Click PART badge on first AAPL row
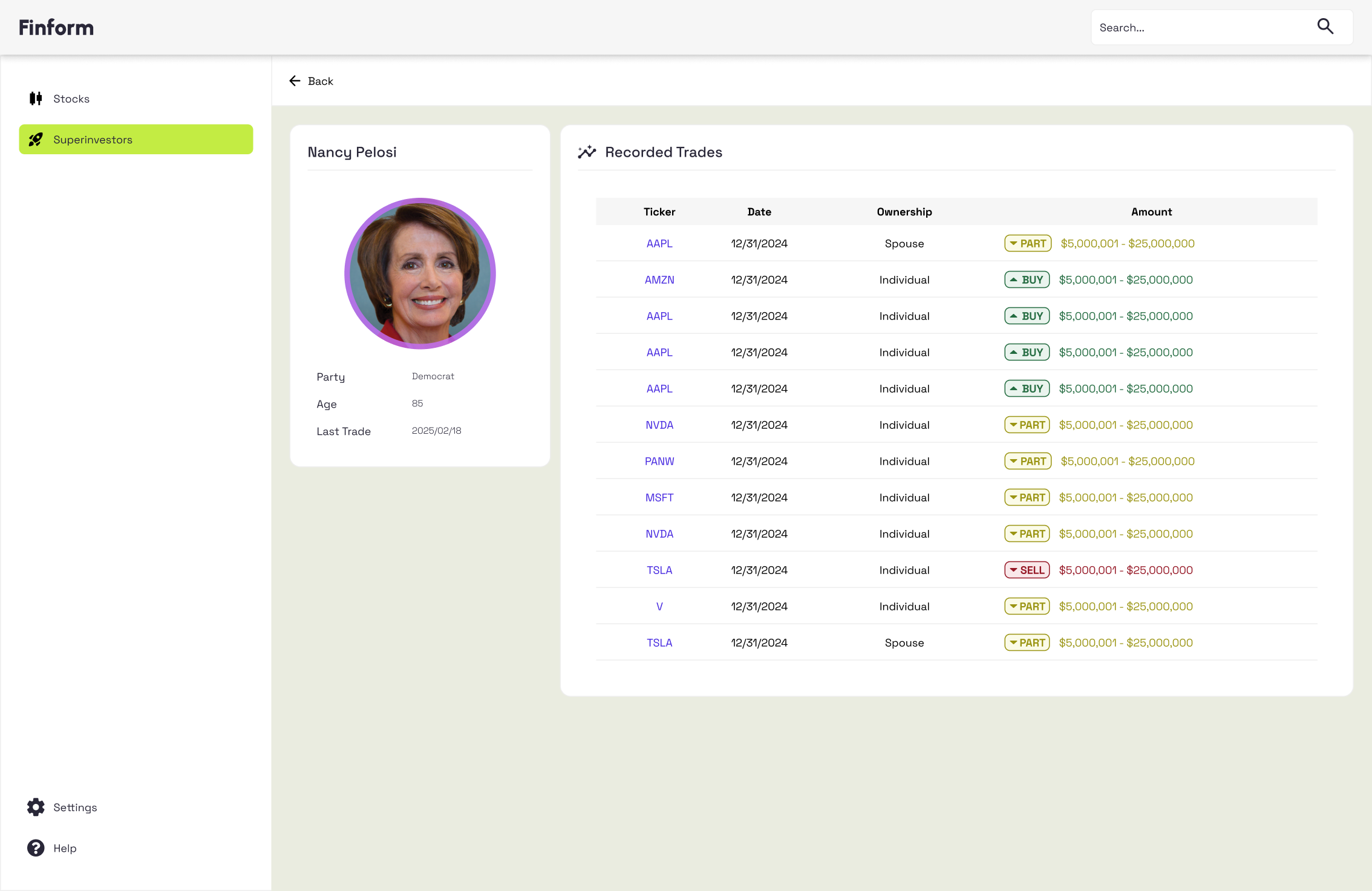 tap(1028, 244)
